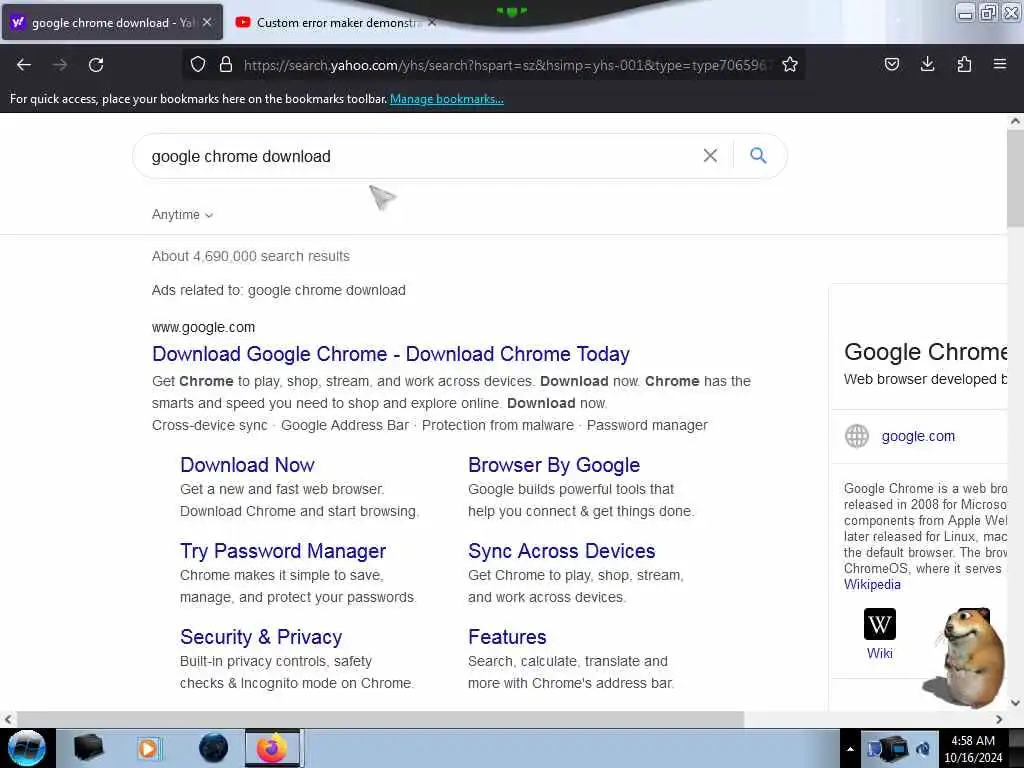Screen dimensions: 1024x768
Task: Click About 4,690,000 search results text
Action: (251, 256)
